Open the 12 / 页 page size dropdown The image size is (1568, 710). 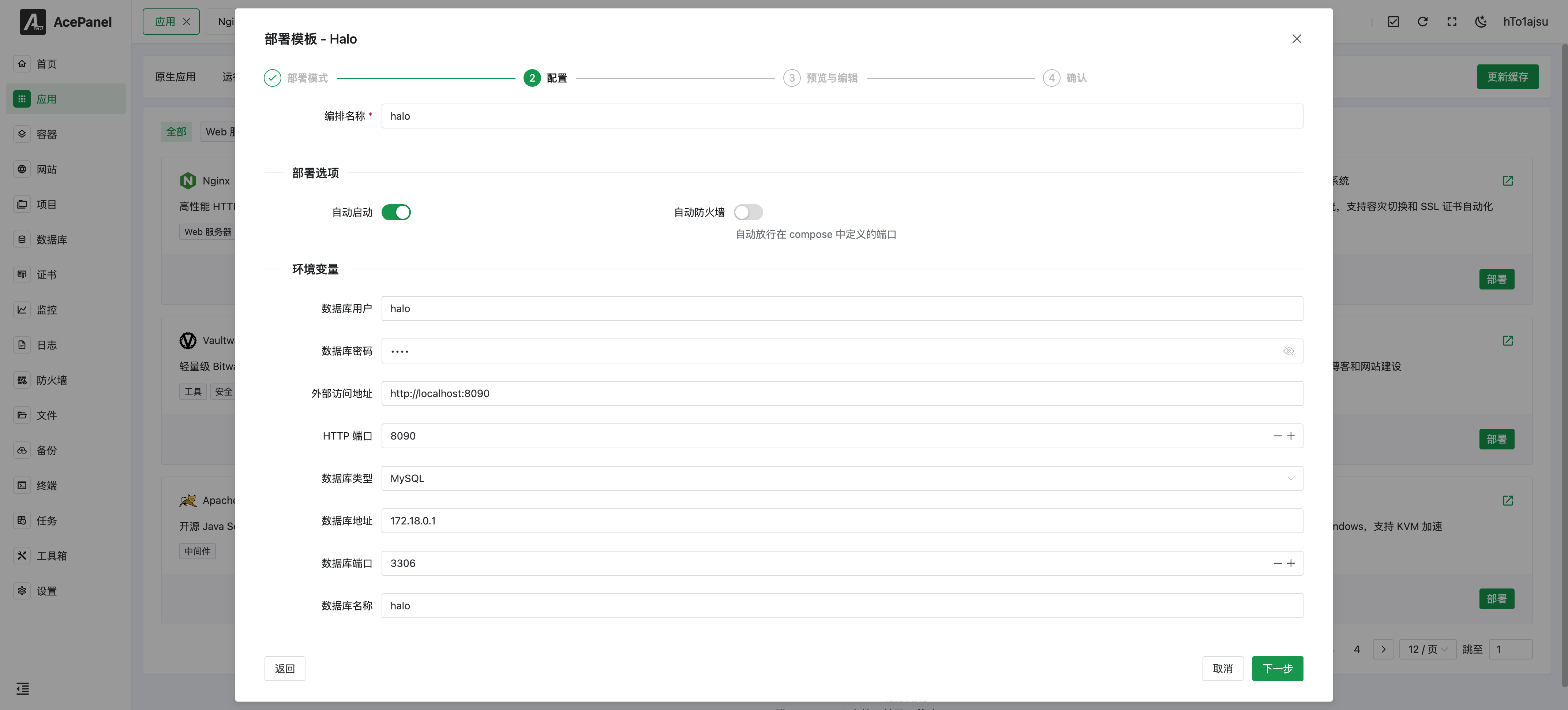click(1428, 649)
